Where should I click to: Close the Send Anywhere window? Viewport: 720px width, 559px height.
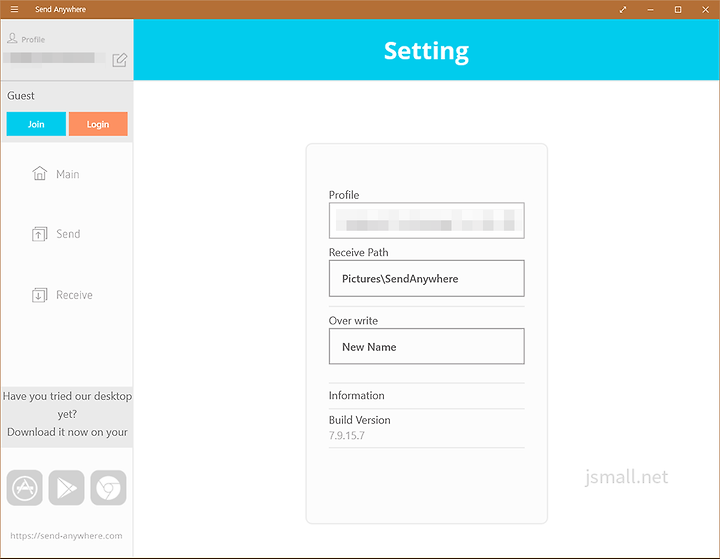tap(705, 9)
